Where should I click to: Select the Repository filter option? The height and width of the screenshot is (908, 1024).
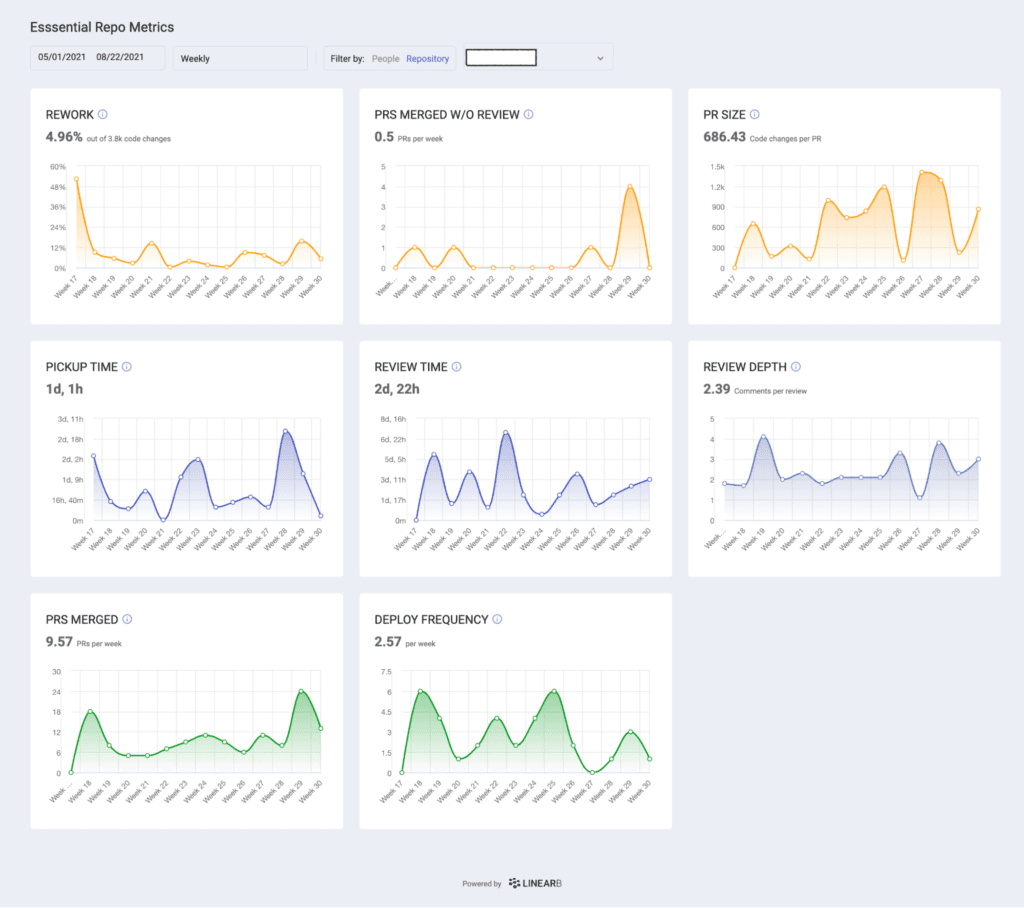pos(428,59)
